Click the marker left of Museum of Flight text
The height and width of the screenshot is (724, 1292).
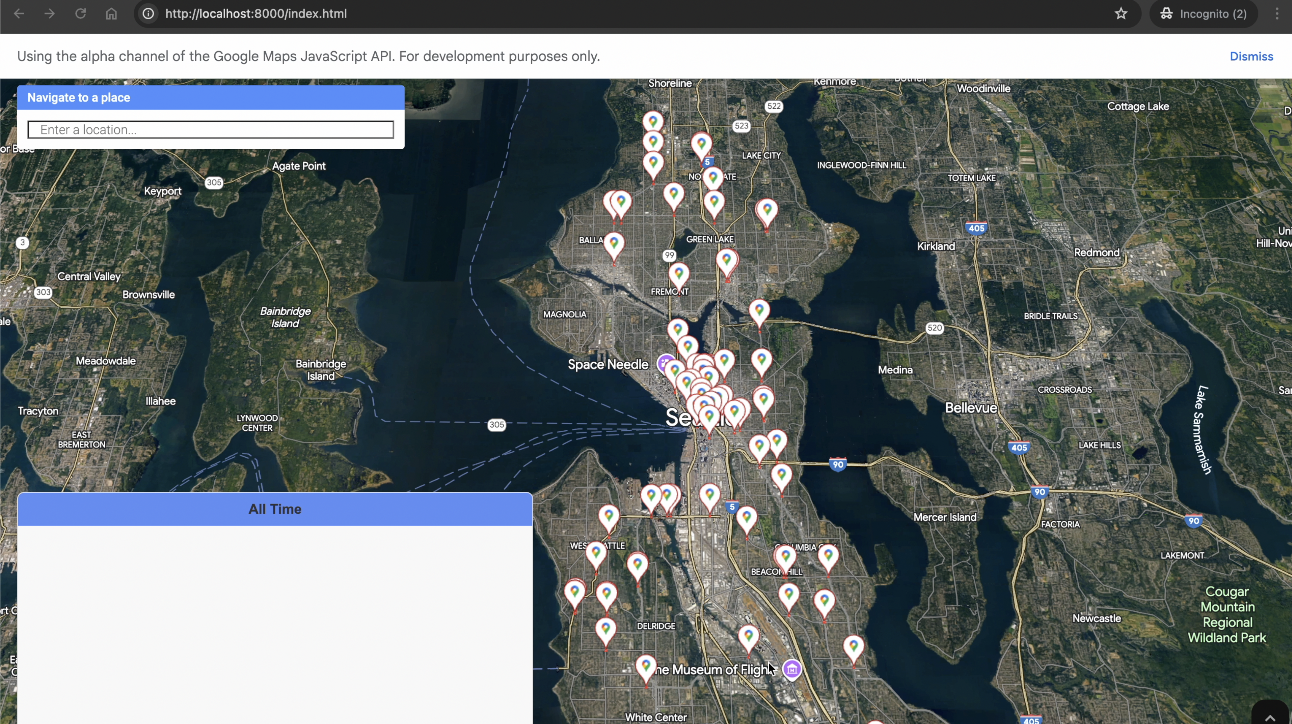(x=646, y=667)
